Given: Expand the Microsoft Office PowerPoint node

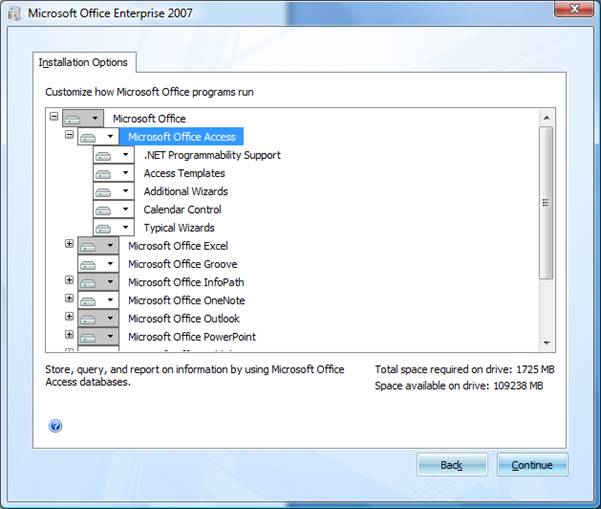Looking at the screenshot, I should pos(69,334).
